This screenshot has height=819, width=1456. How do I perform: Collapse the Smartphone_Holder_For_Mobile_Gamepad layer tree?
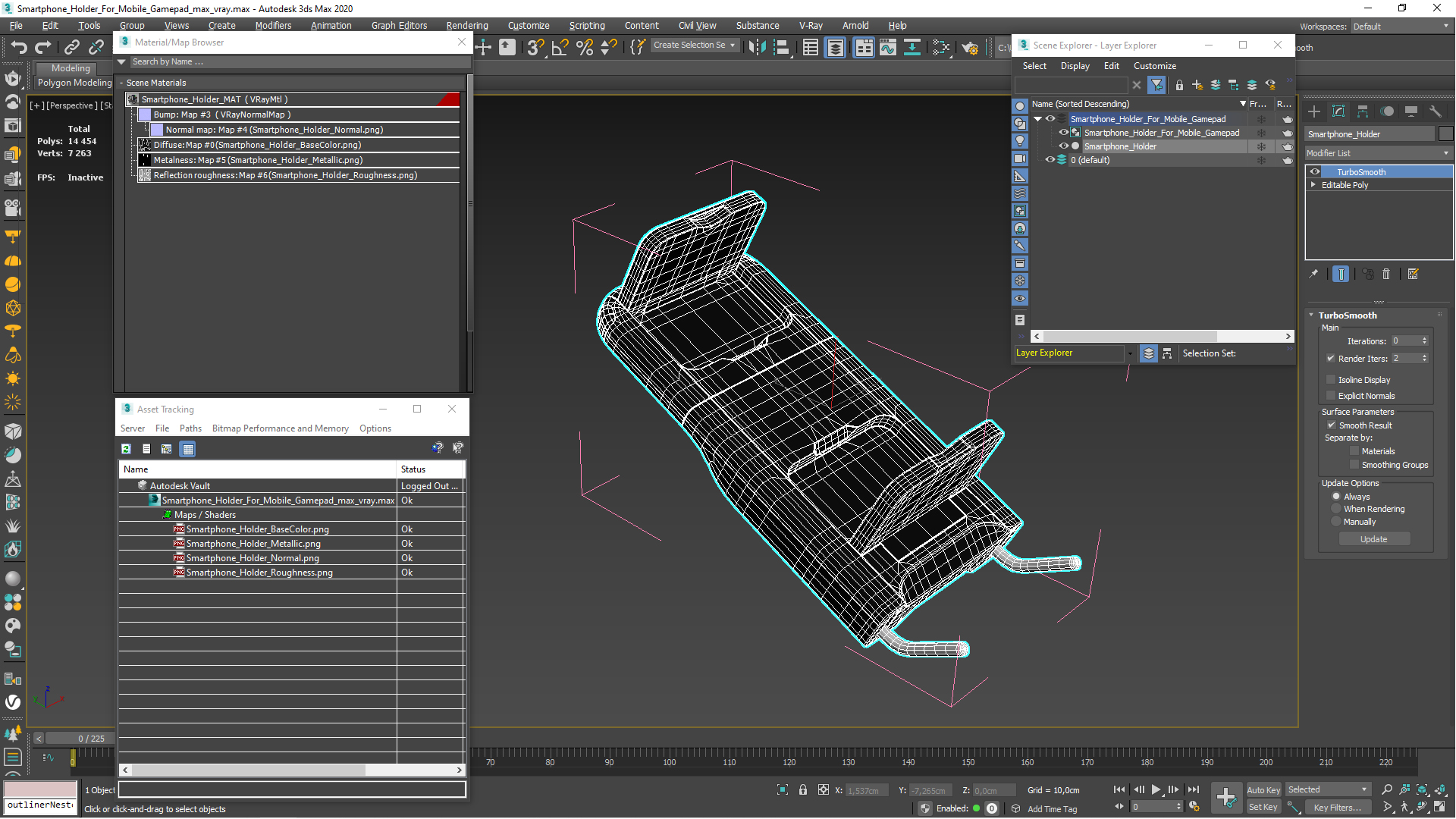pyautogui.click(x=1037, y=119)
